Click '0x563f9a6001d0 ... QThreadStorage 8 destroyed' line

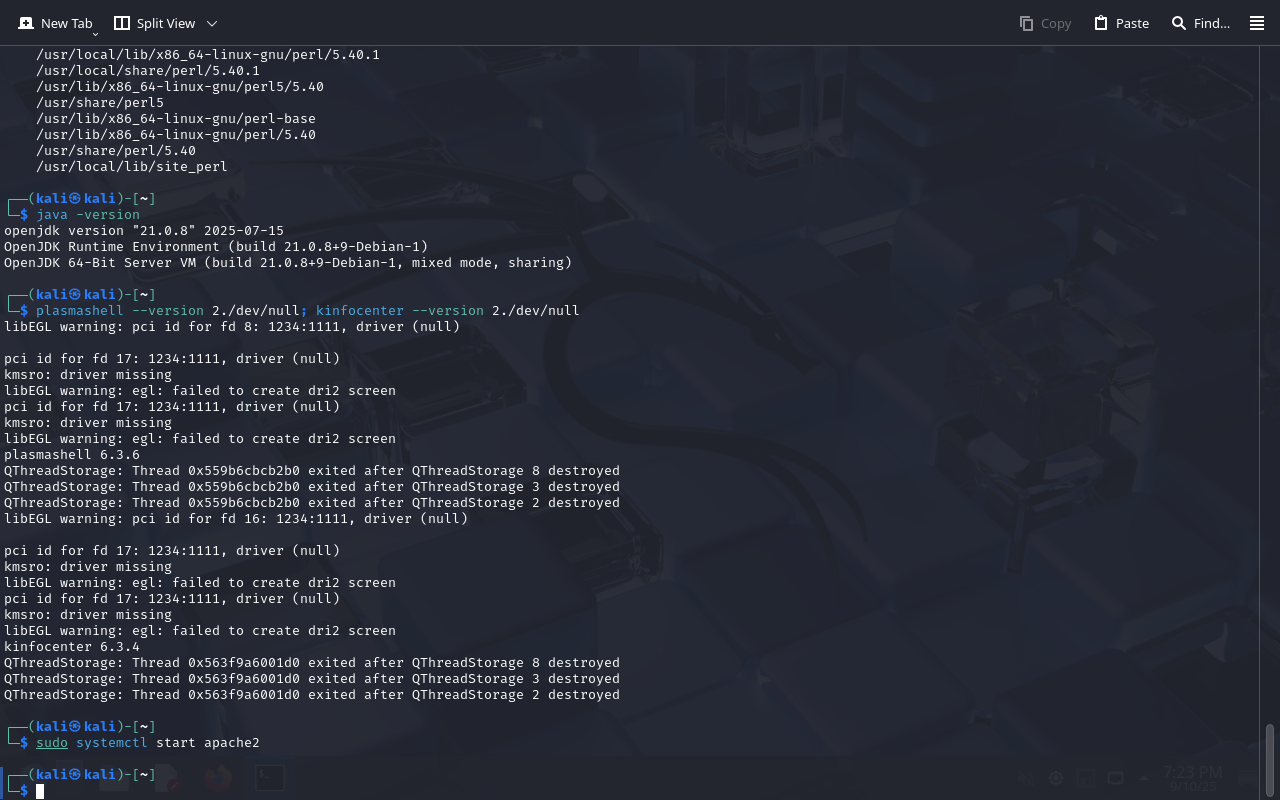(x=312, y=663)
